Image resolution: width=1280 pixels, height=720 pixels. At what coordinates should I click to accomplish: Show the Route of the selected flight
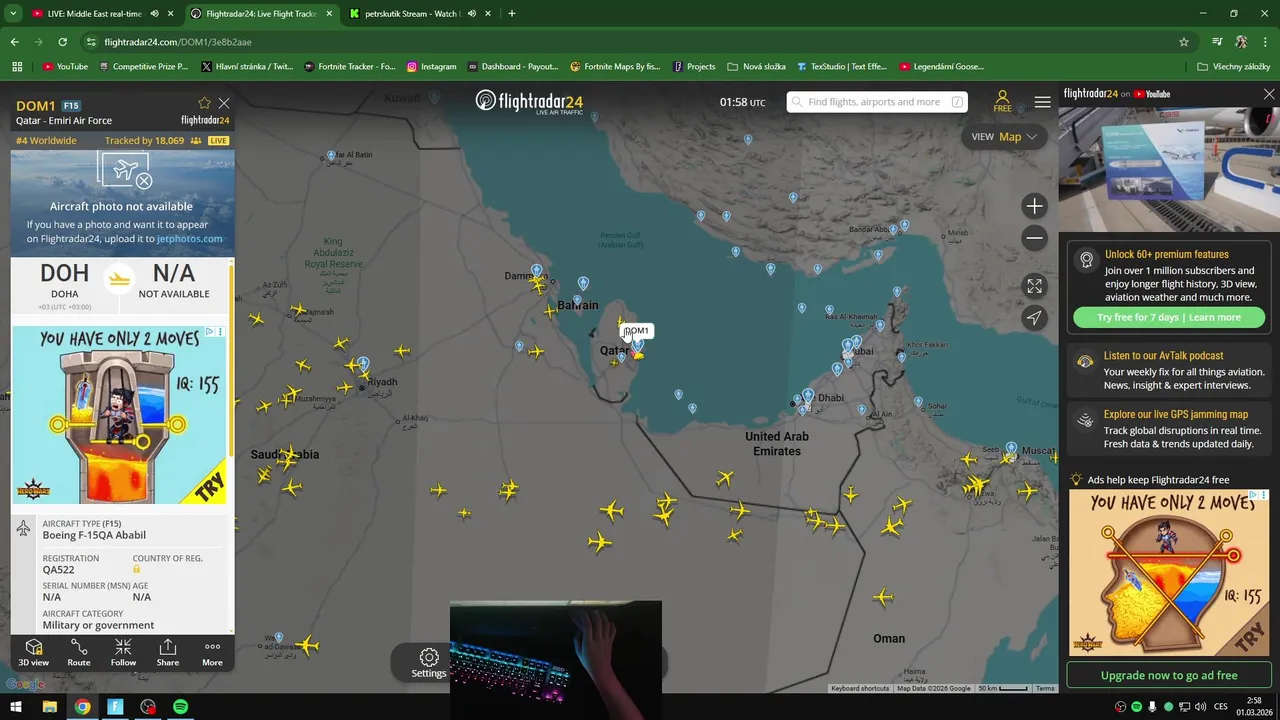[x=79, y=652]
